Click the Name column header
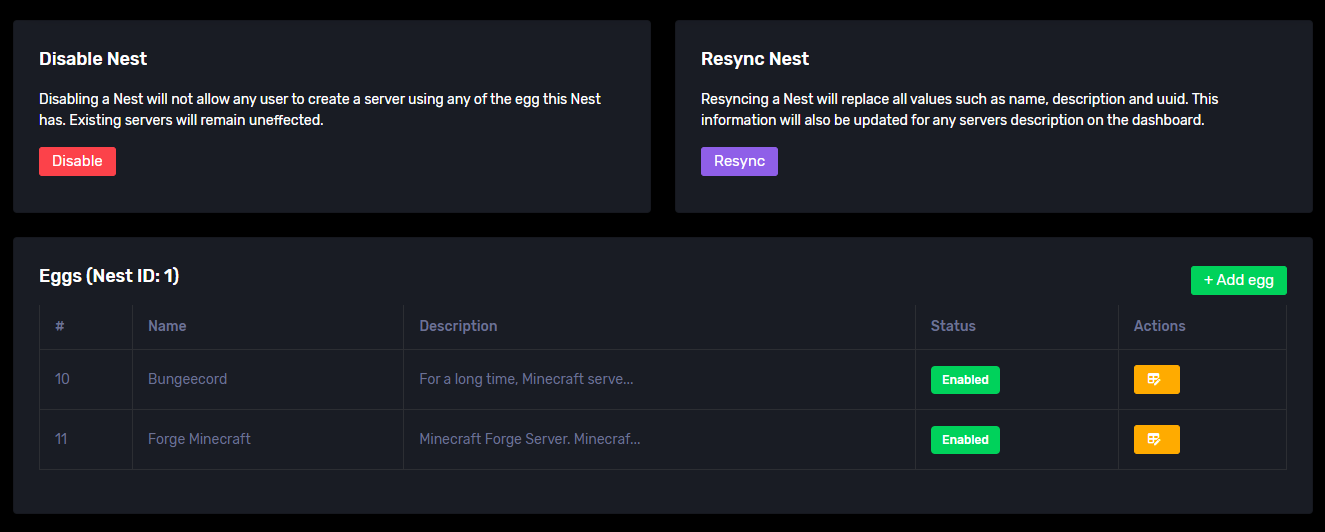Viewport: 1325px width, 532px height. [167, 326]
